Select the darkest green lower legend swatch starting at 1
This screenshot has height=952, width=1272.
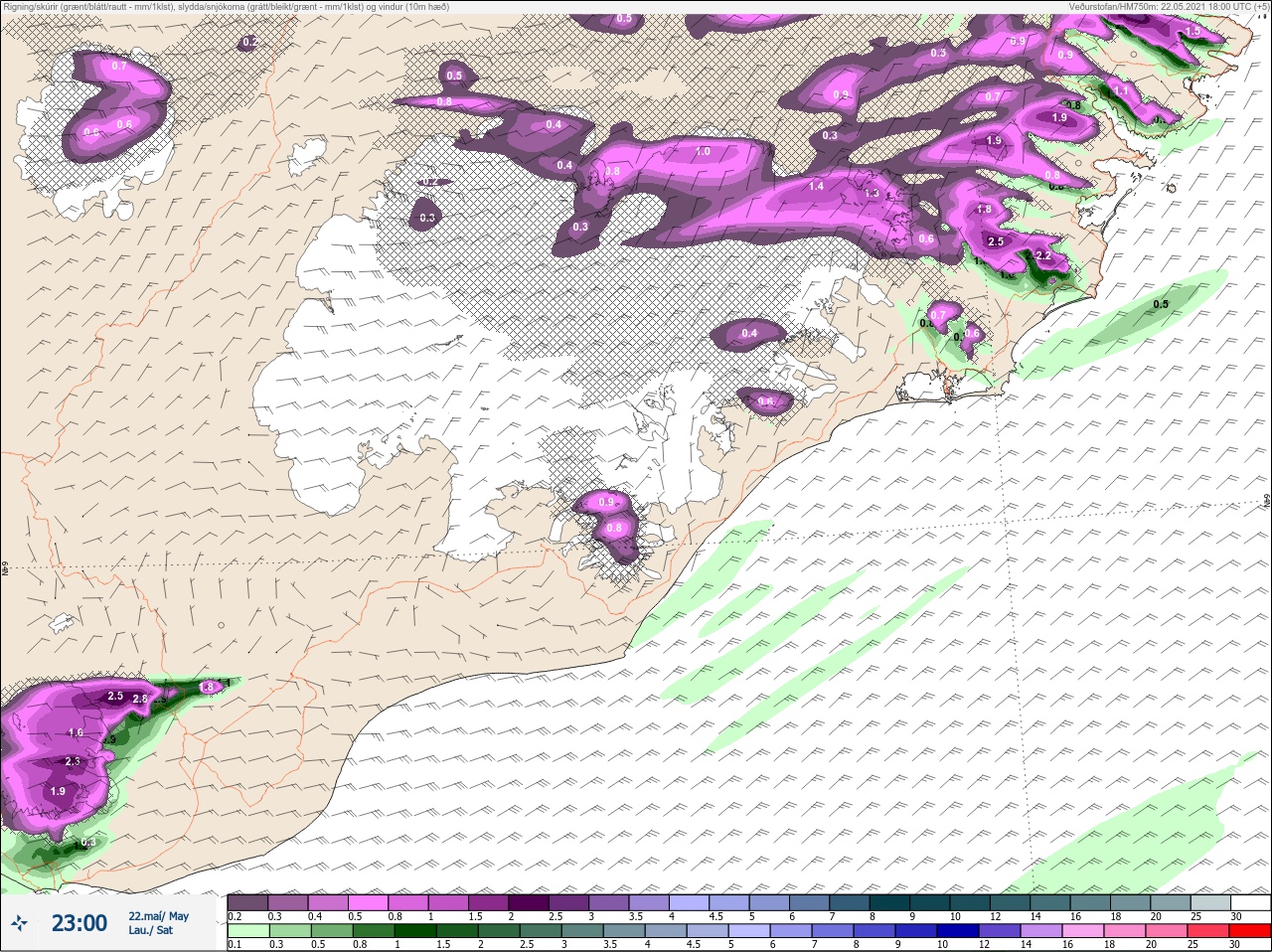pos(416,931)
